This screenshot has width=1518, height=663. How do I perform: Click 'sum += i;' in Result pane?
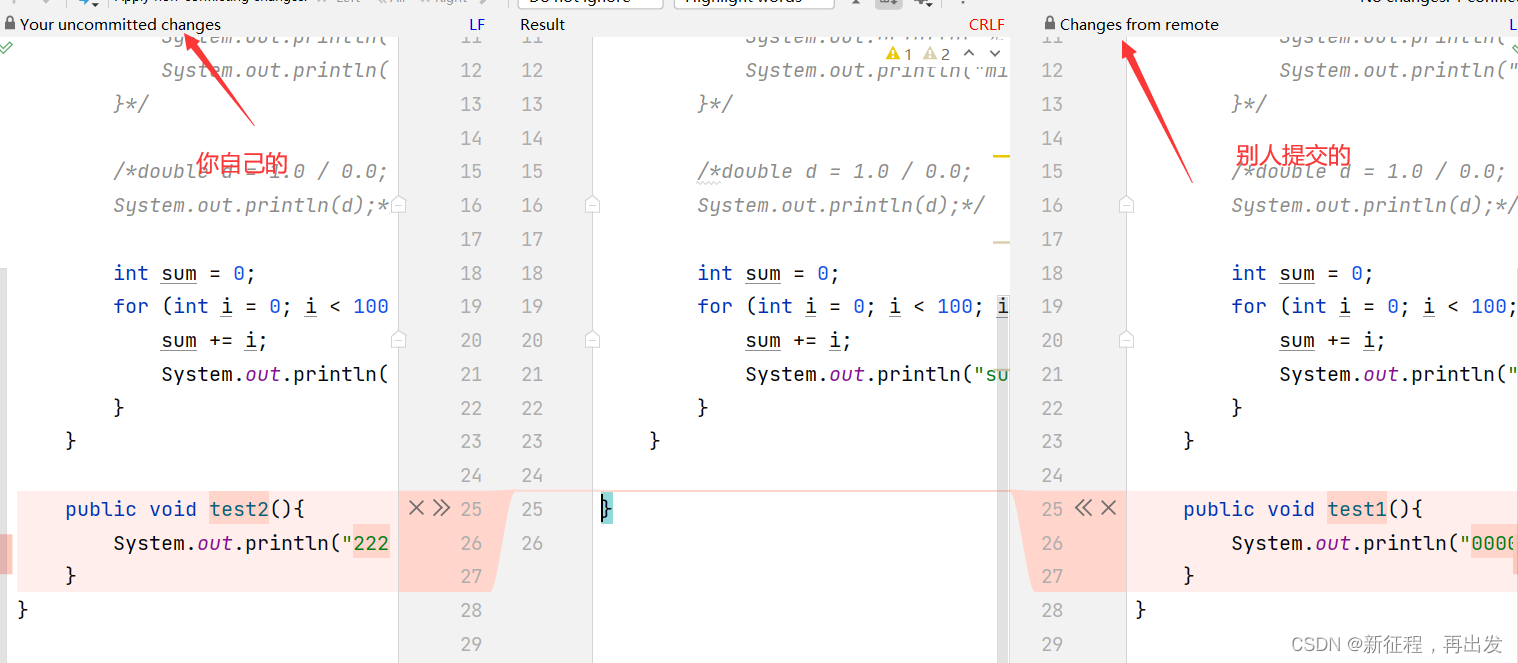798,340
